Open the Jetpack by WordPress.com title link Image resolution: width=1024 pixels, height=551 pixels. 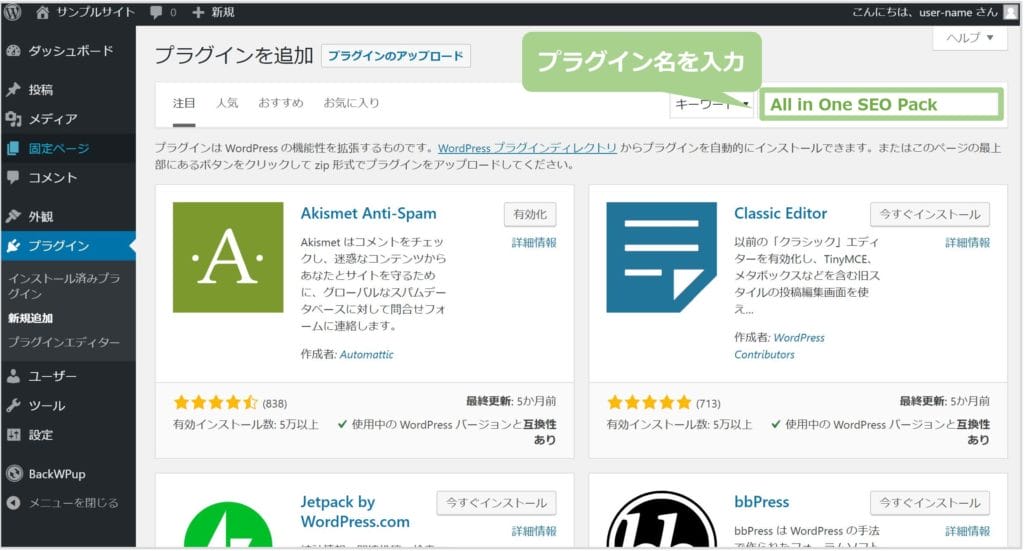click(x=355, y=512)
